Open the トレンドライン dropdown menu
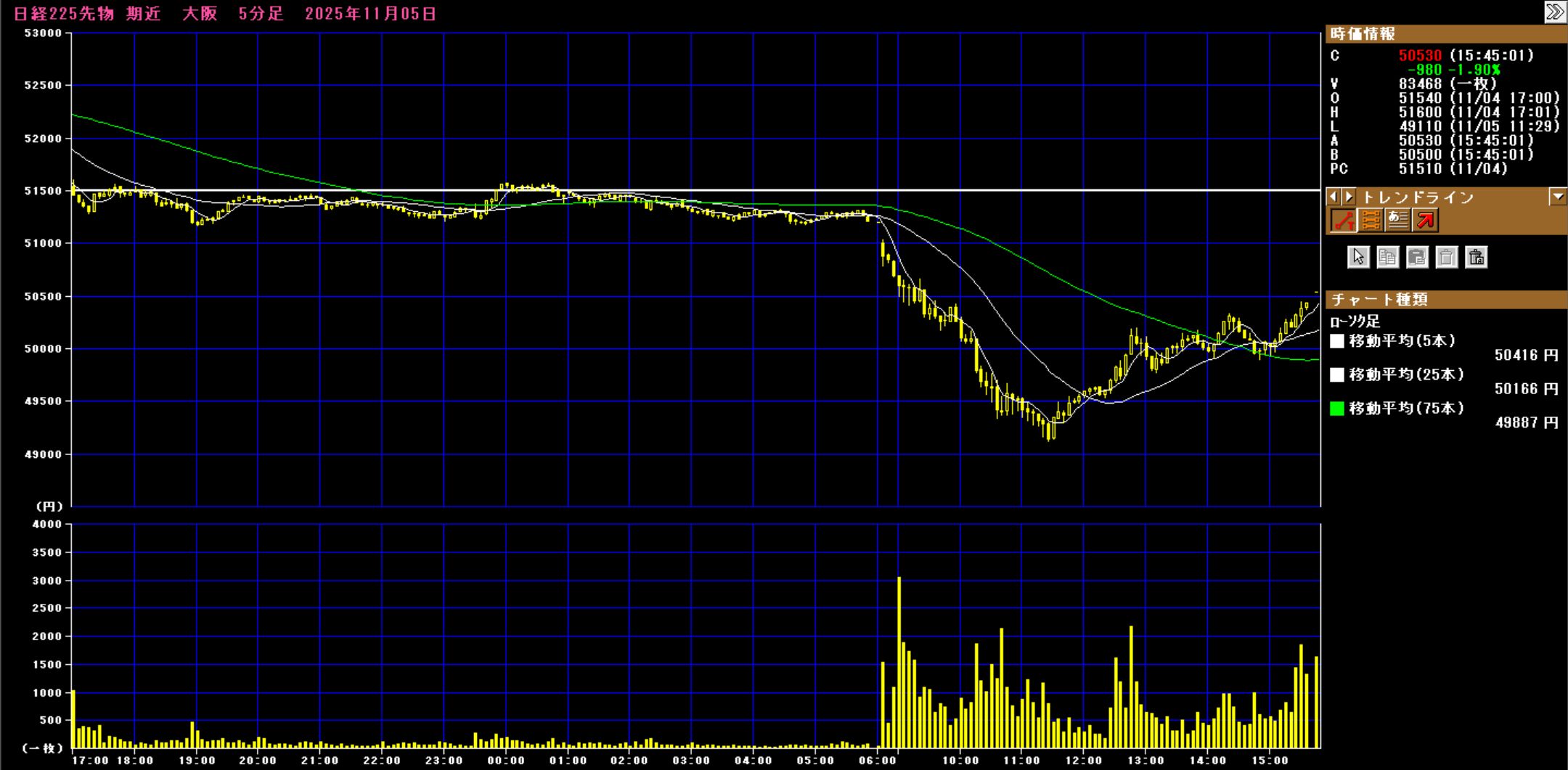The height and width of the screenshot is (770, 1568). [x=1557, y=197]
